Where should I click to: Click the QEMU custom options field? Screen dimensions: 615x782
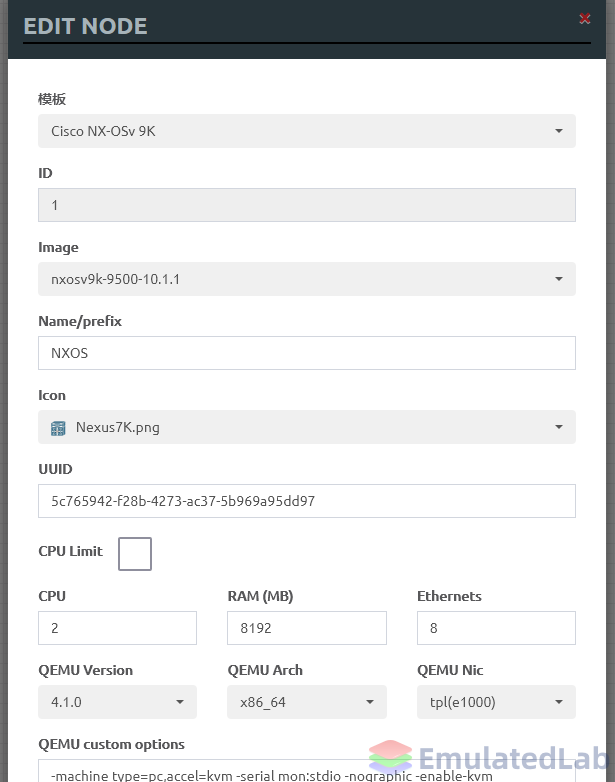tap(307, 771)
